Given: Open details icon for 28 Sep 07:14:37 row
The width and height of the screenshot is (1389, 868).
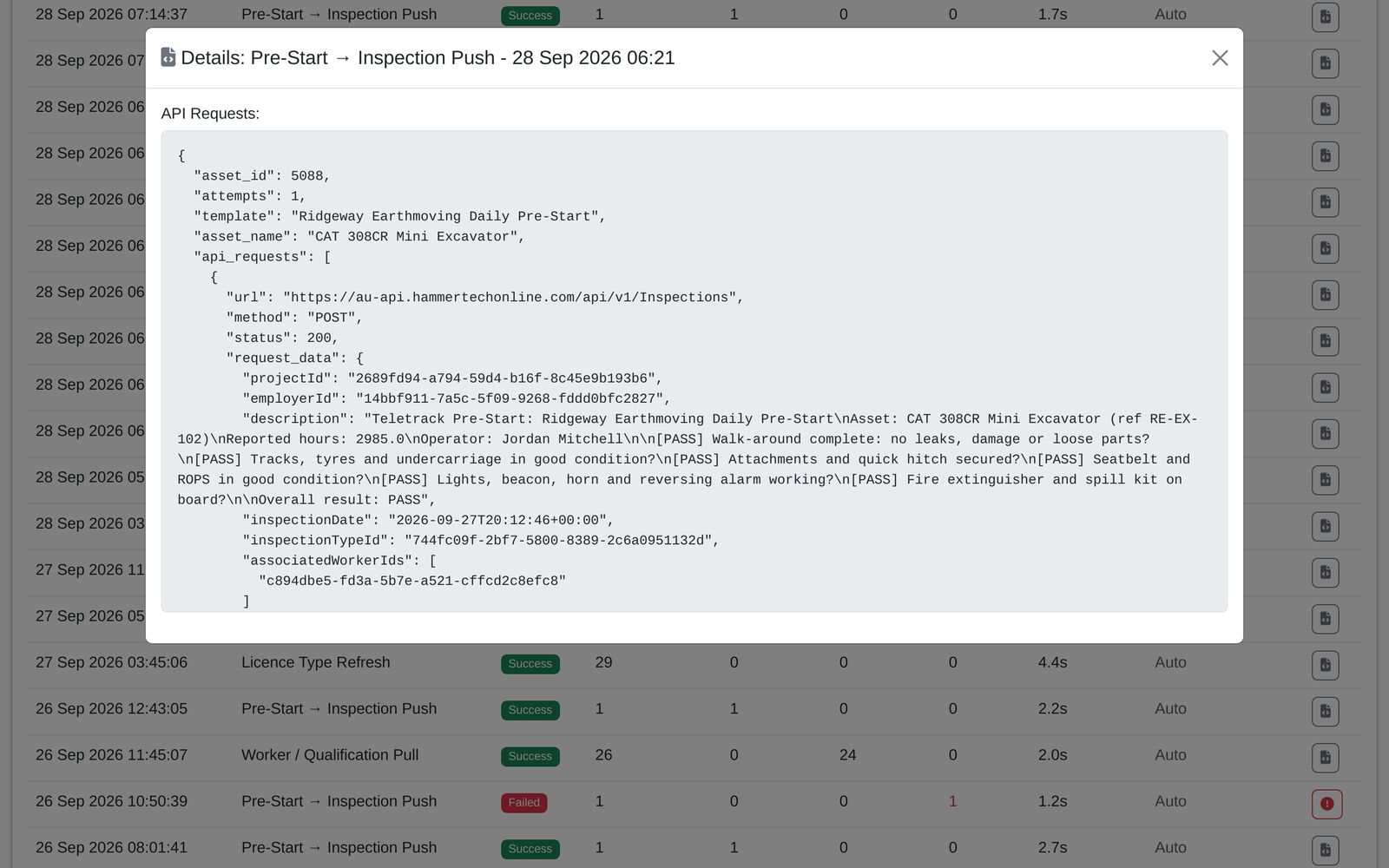Looking at the screenshot, I should tap(1325, 16).
